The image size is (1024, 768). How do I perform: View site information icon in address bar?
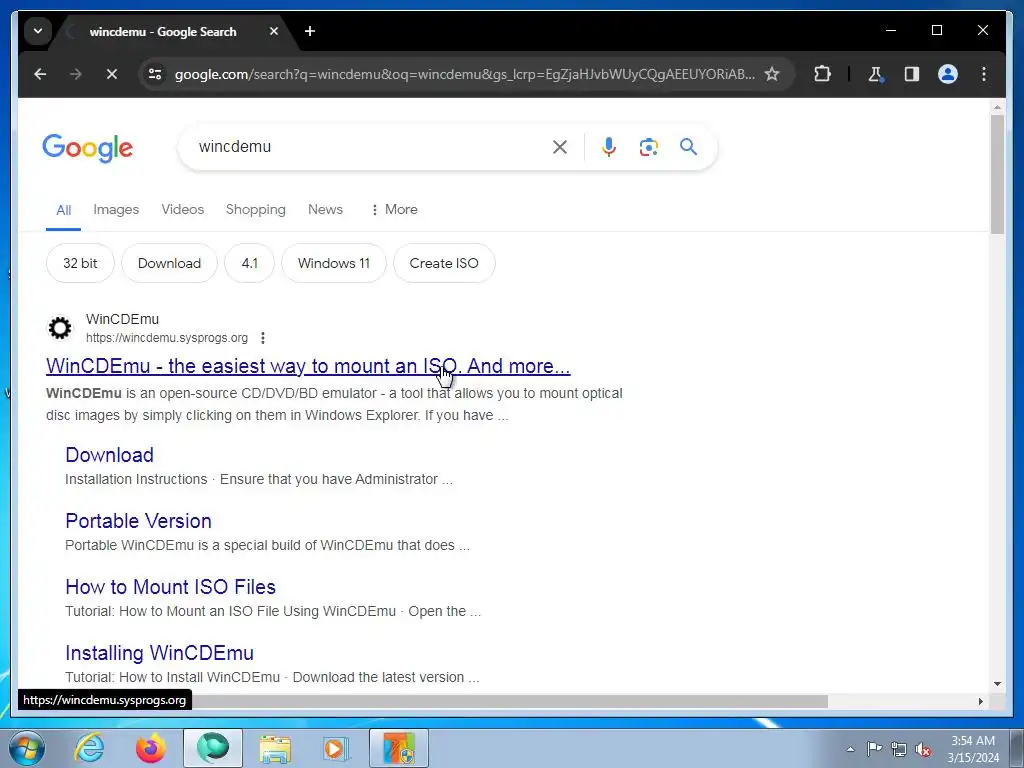(155, 74)
